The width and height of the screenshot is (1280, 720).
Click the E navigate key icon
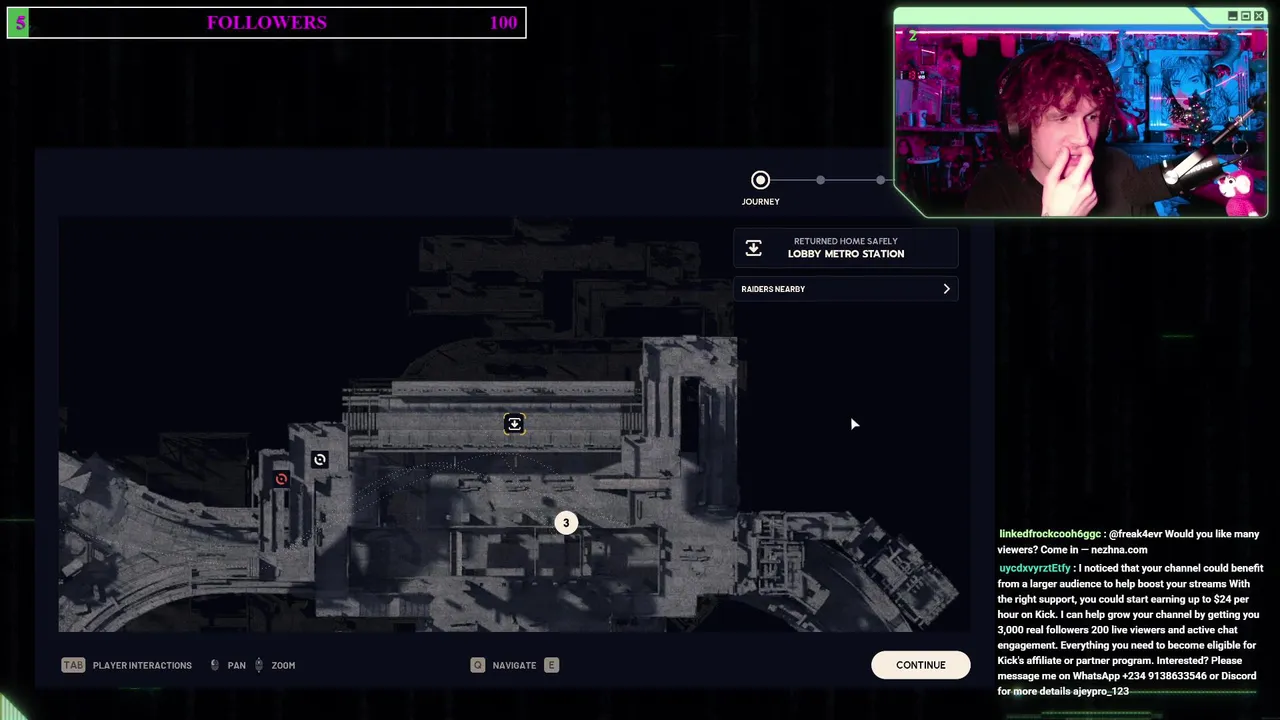pos(551,665)
